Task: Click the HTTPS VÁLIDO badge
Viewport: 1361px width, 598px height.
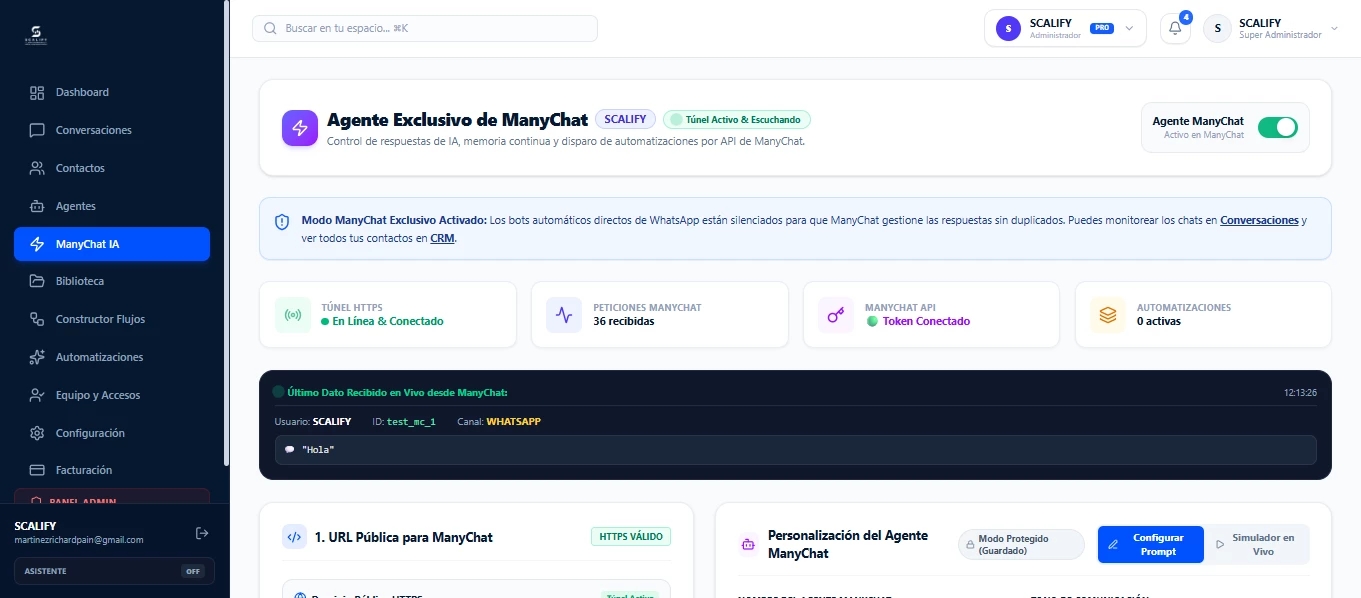Action: [631, 537]
